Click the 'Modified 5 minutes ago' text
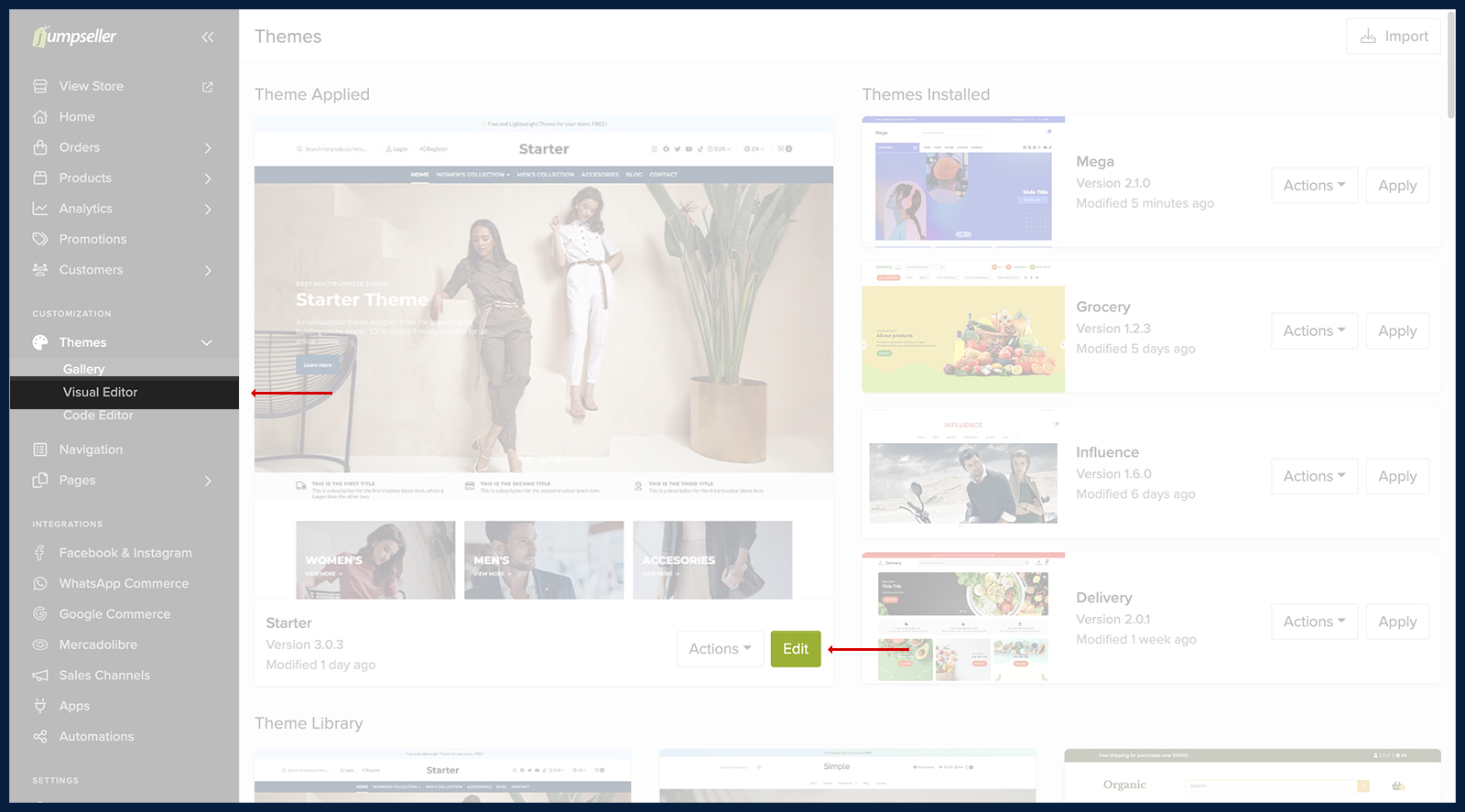The height and width of the screenshot is (812, 1465). pos(1145,203)
